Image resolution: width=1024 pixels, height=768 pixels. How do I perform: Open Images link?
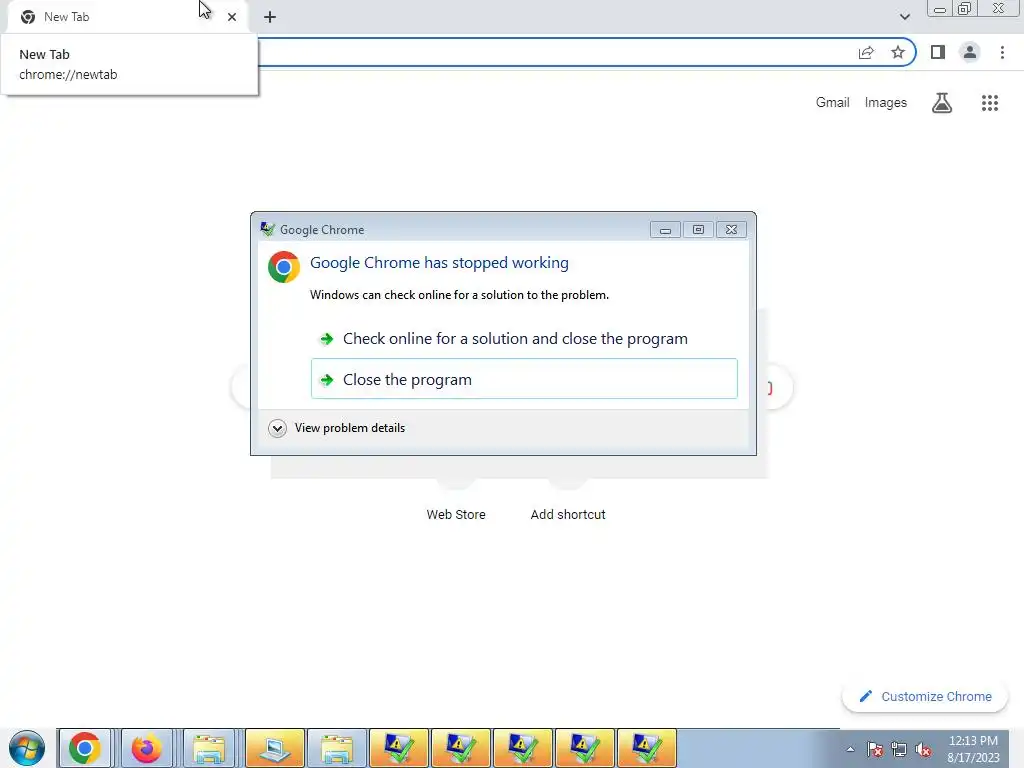tap(886, 103)
